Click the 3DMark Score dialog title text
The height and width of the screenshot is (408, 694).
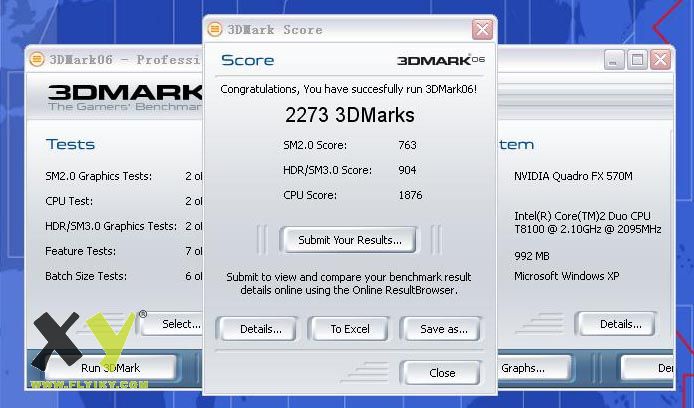pyautogui.click(x=274, y=30)
